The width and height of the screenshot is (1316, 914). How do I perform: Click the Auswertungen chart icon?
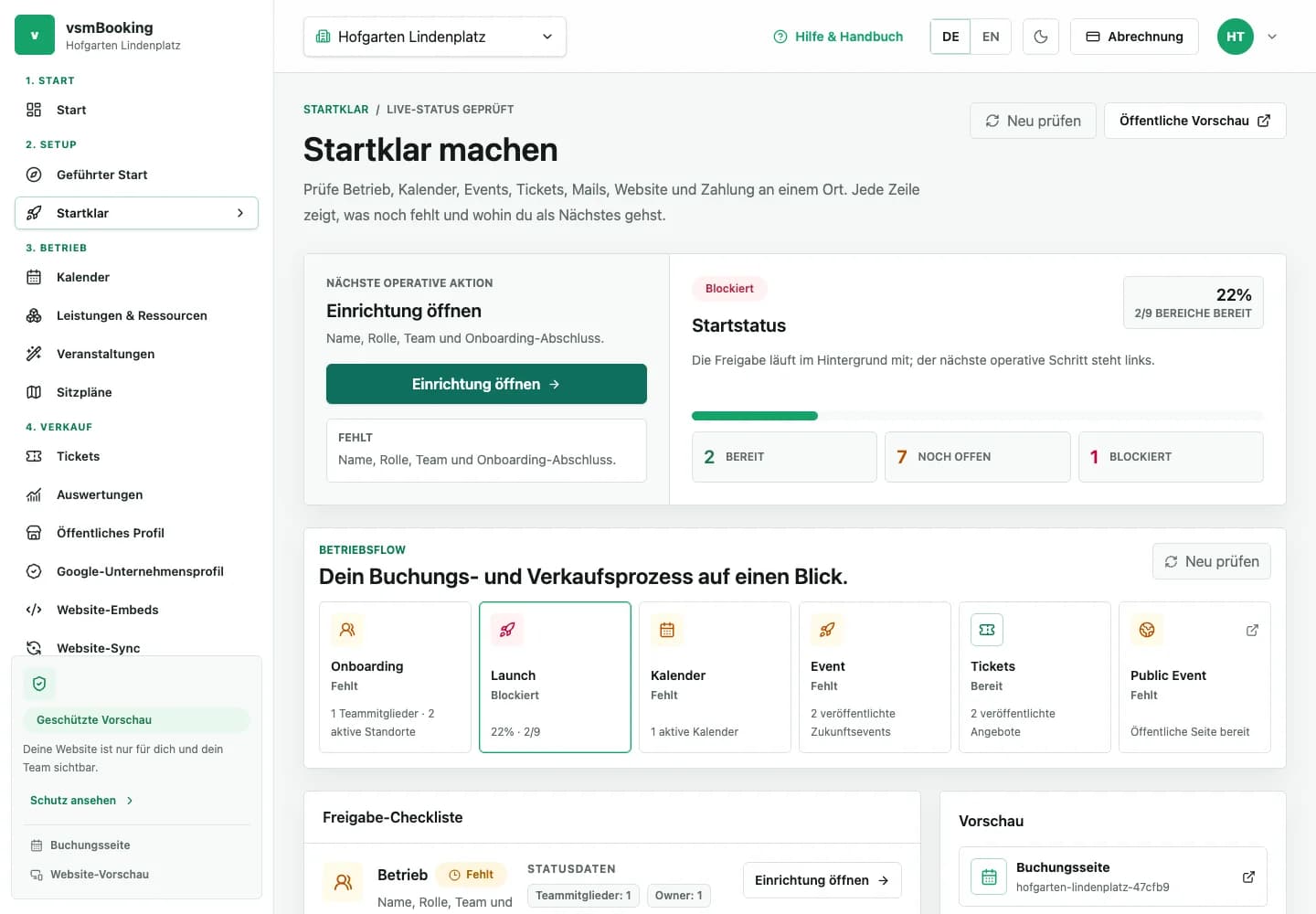click(x=34, y=494)
